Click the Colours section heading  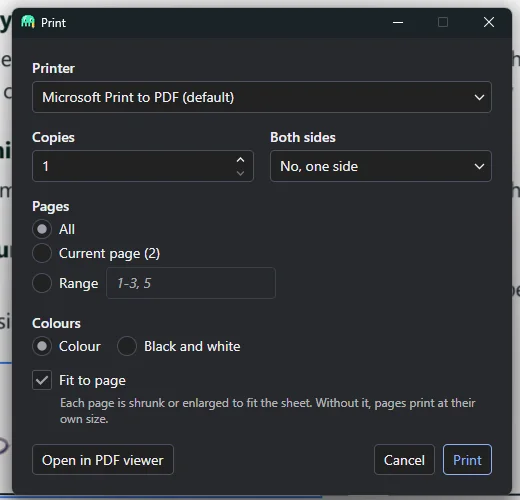click(56, 323)
